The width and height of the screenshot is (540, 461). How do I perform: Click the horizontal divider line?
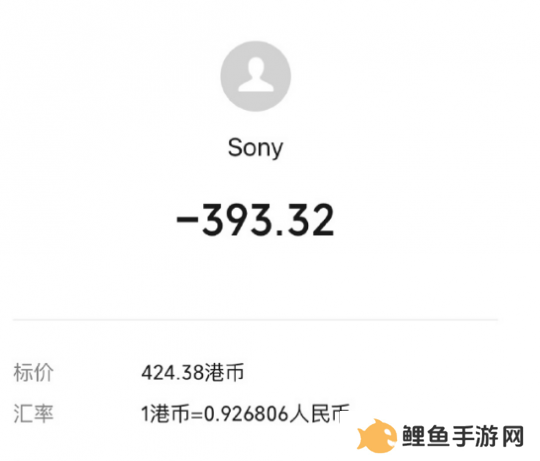pos(256,319)
